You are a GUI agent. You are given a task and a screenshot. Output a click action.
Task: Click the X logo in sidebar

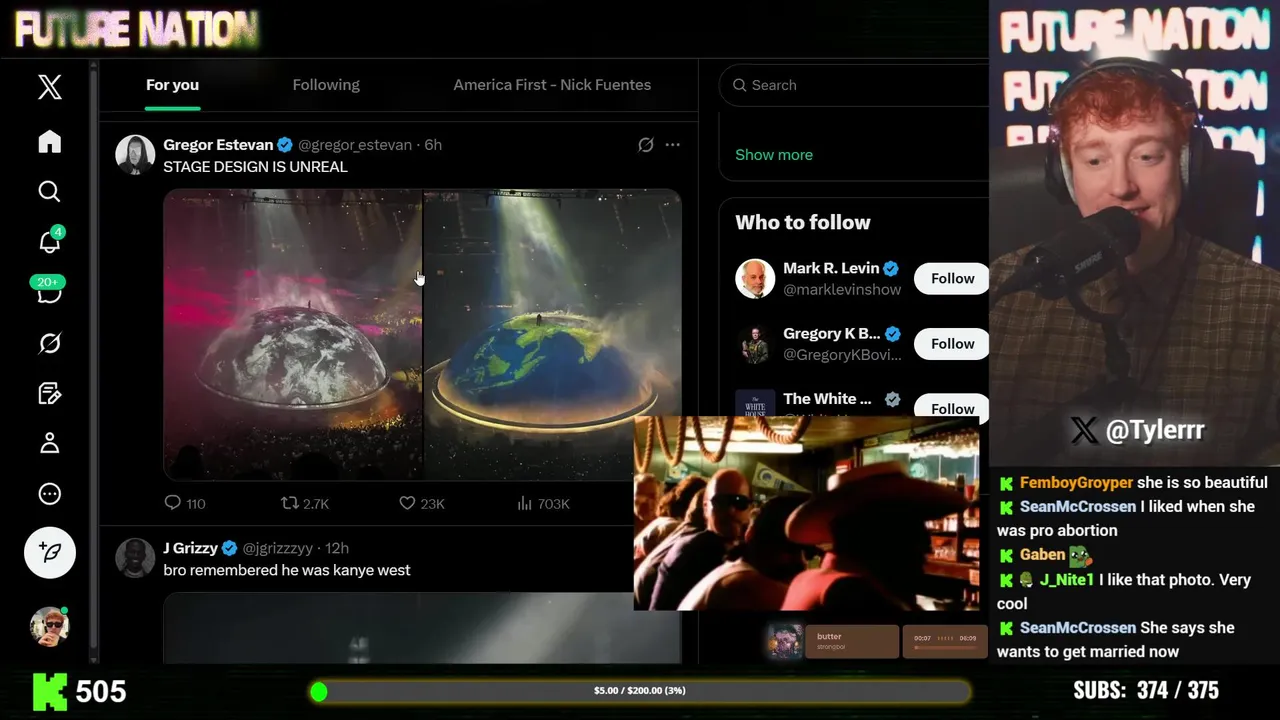49,87
